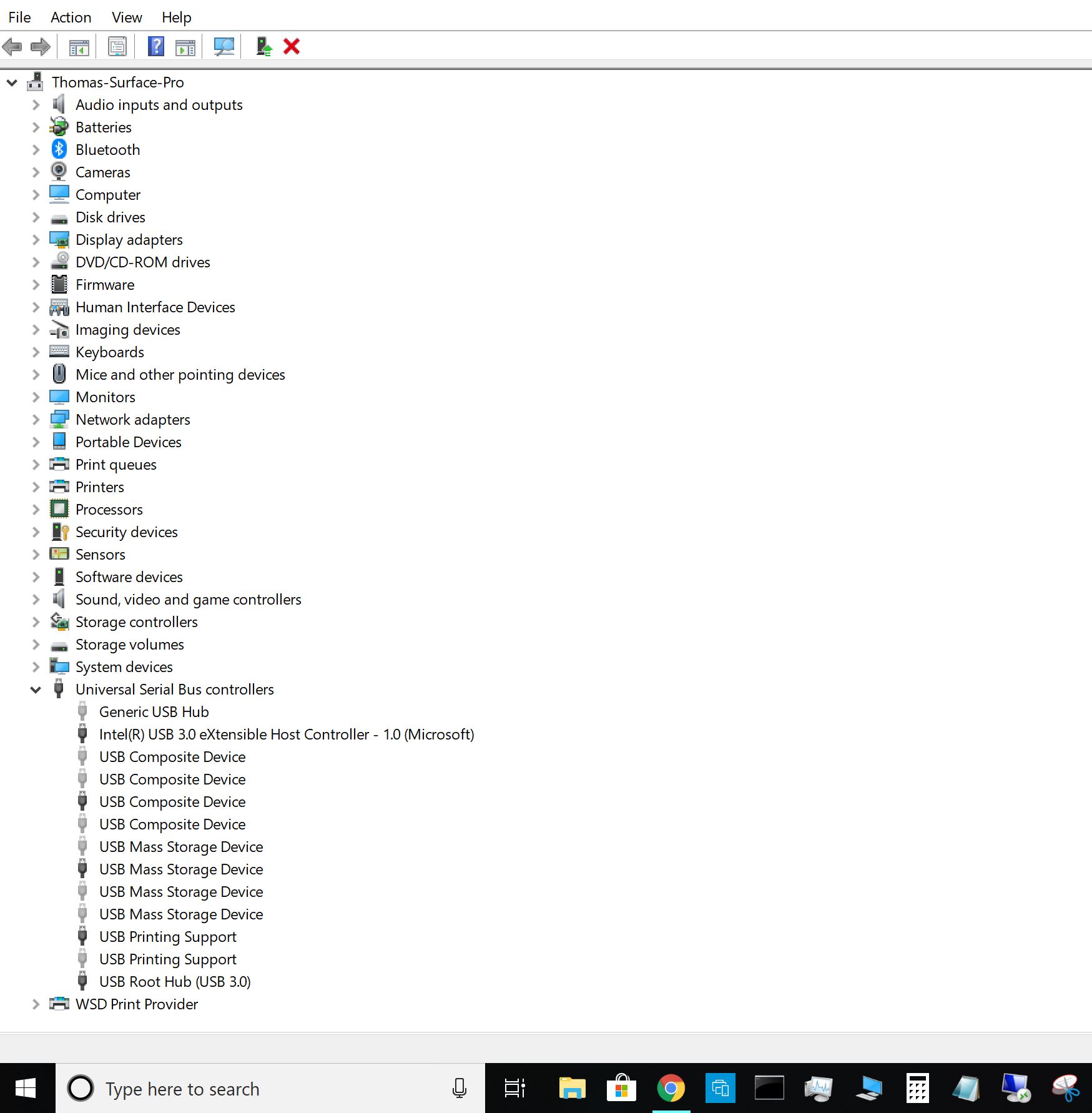Open File Explorer from taskbar
This screenshot has height=1113, width=1092.
[572, 1089]
